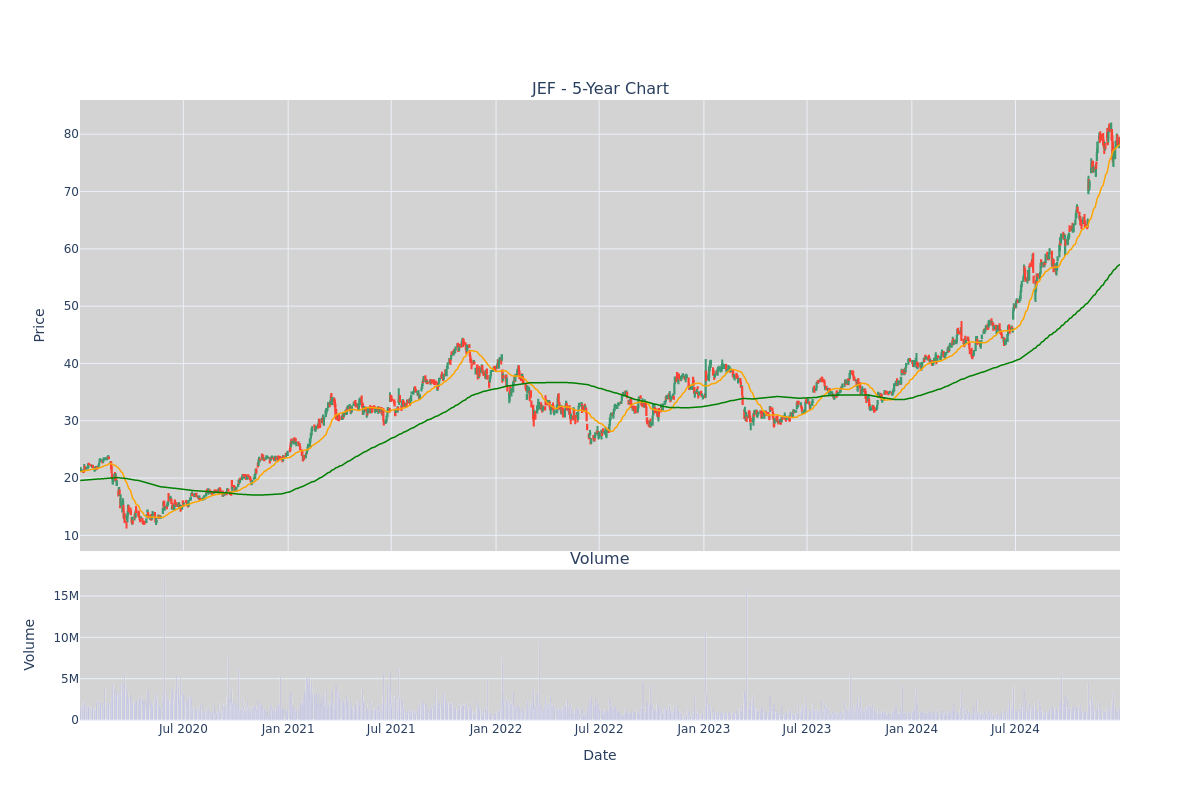Click the tallest volume bar near Jul 2020
The width and height of the screenshot is (1200, 800).
[164, 648]
